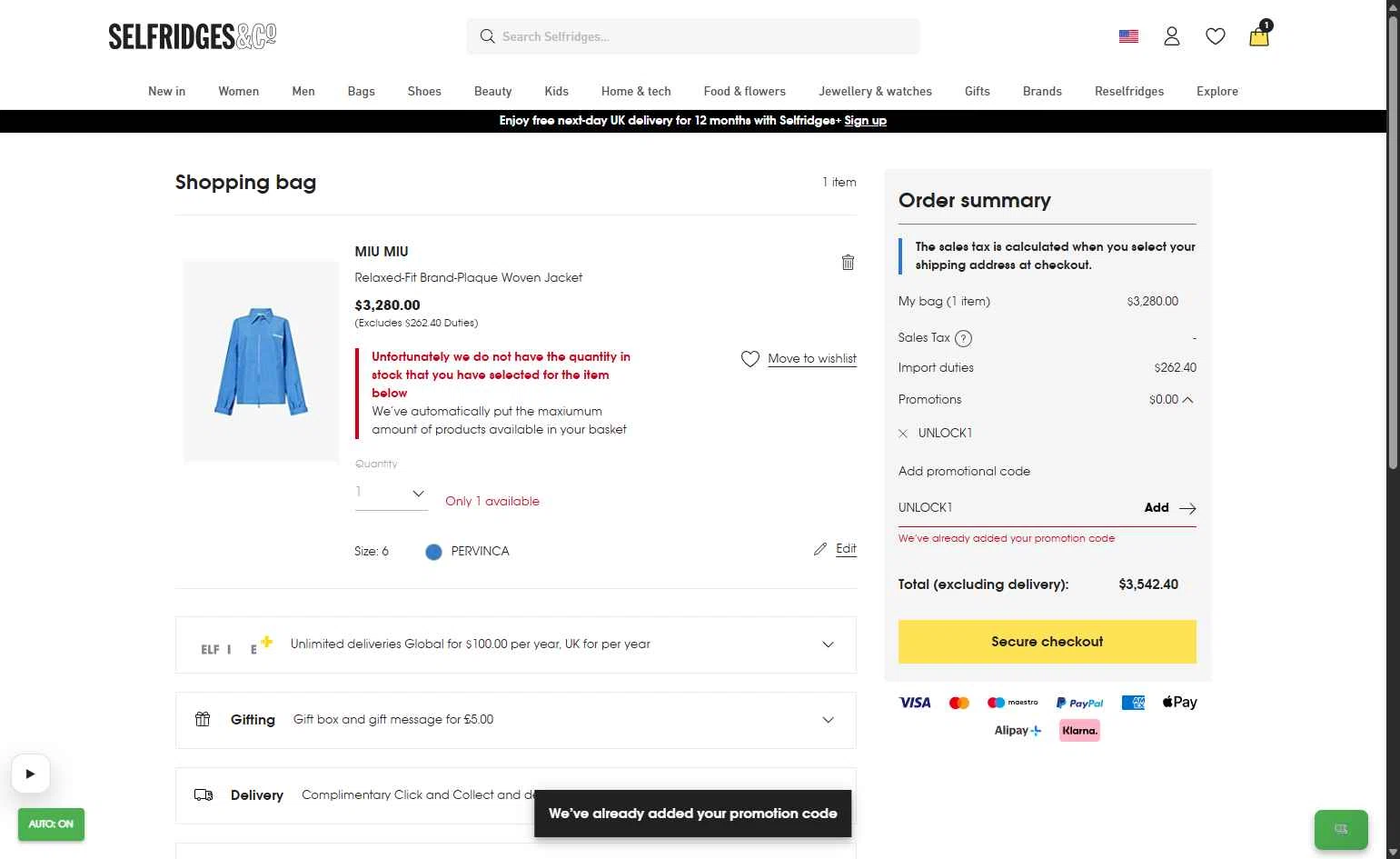Open the yellow shopping bag icon
Viewport: 1400px width, 859px height.
tap(1259, 35)
